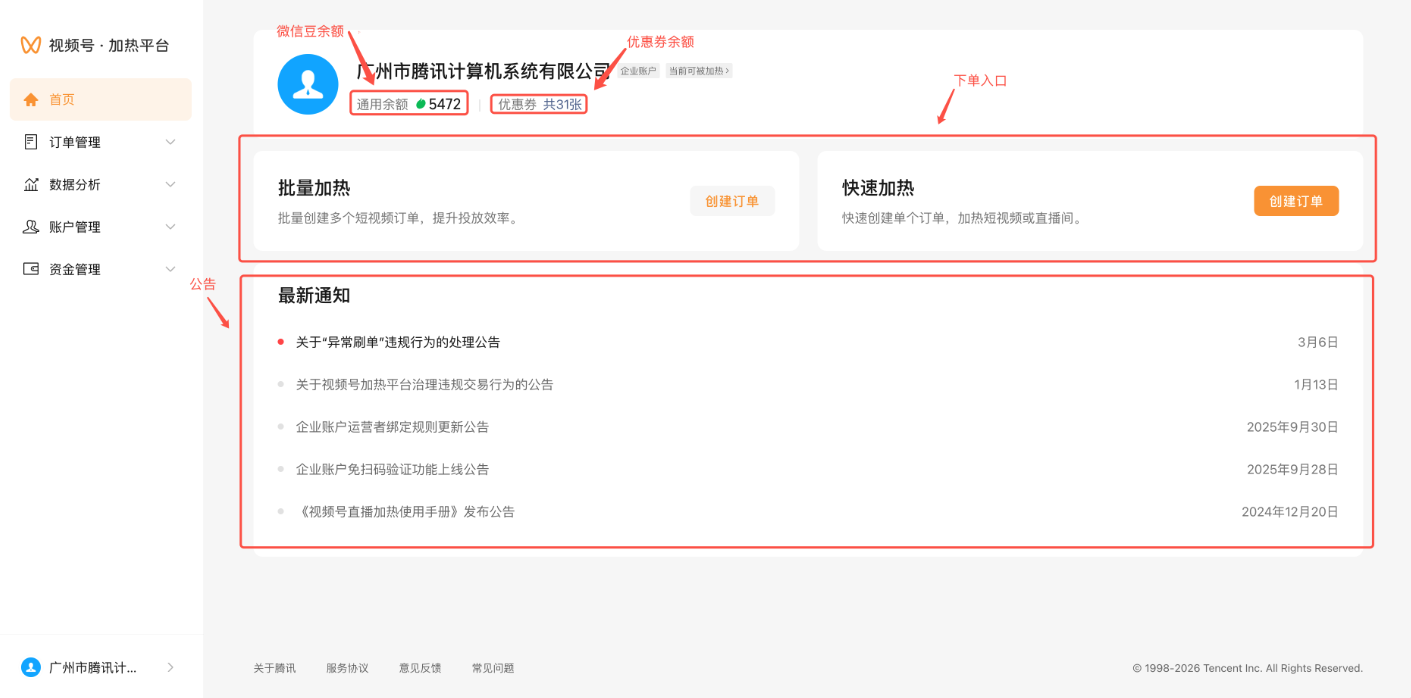Open the 共31张 coupons link
1411x698 pixels.
(563, 104)
